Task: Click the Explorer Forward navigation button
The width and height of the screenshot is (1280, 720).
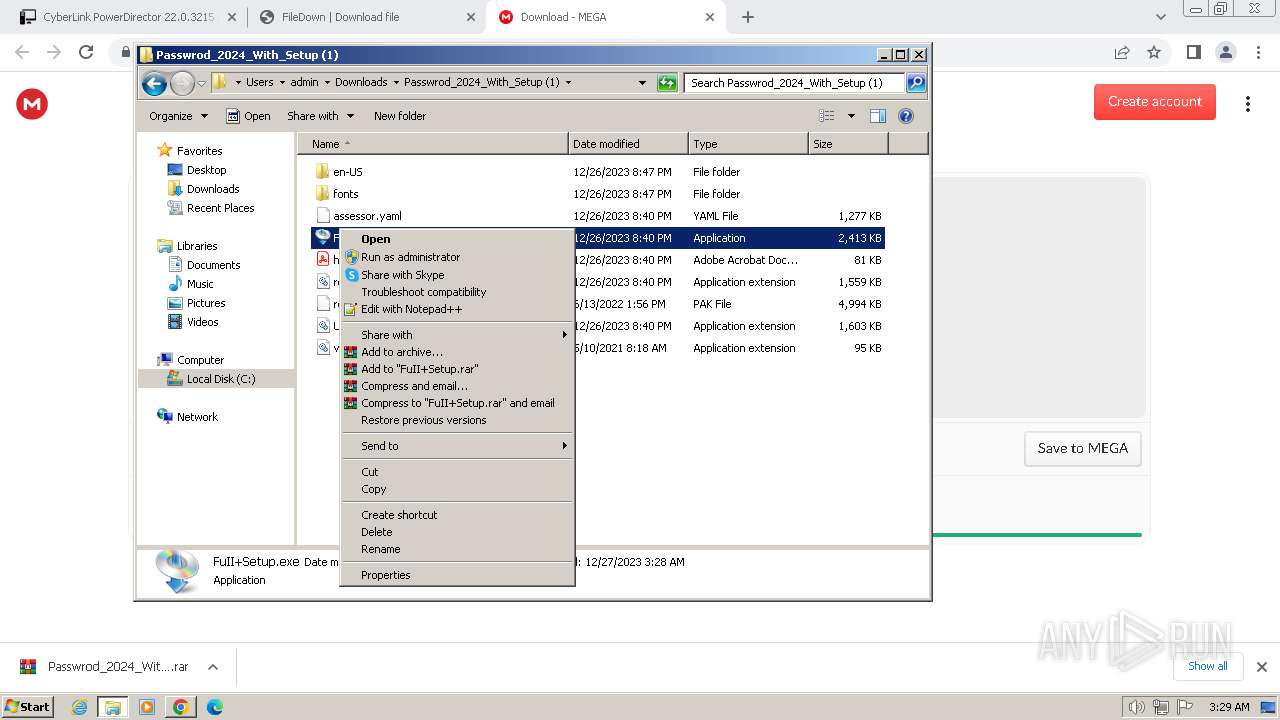Action: 182,83
